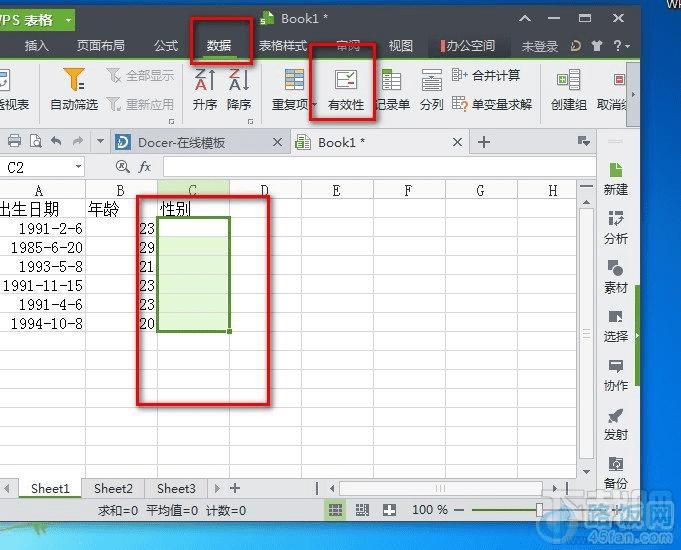This screenshot has height=550, width=681.
Task: Switch to page break preview icon
Action: 362,510
